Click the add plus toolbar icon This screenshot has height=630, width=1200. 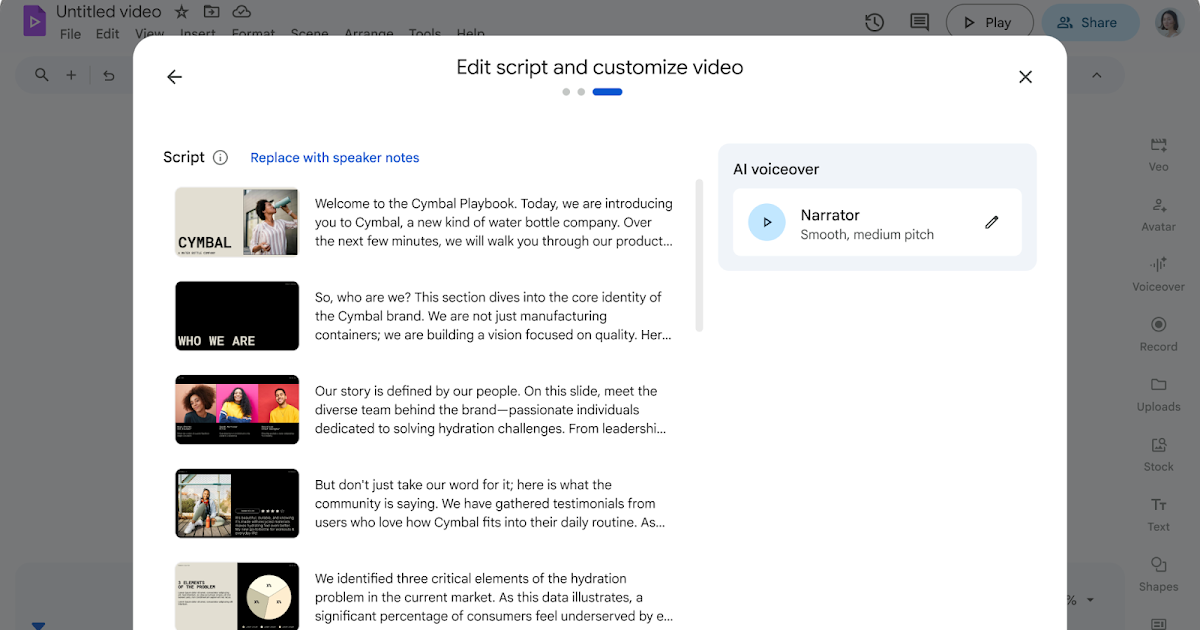tap(71, 75)
